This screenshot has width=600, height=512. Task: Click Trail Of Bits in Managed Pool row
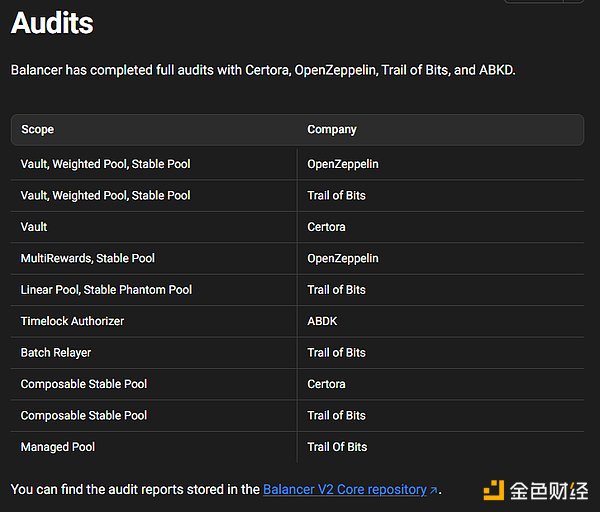pyautogui.click(x=337, y=447)
